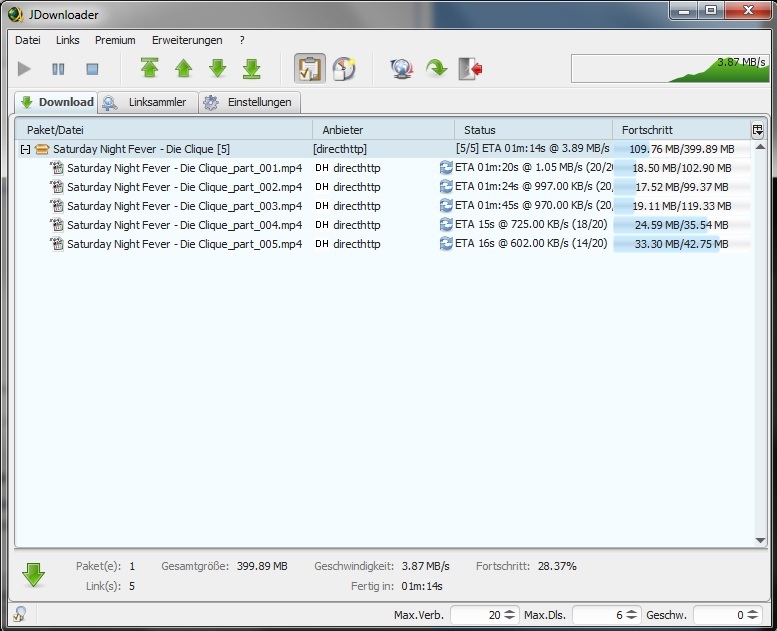Click large green download arrow in info panel
The image size is (777, 631).
(34, 575)
